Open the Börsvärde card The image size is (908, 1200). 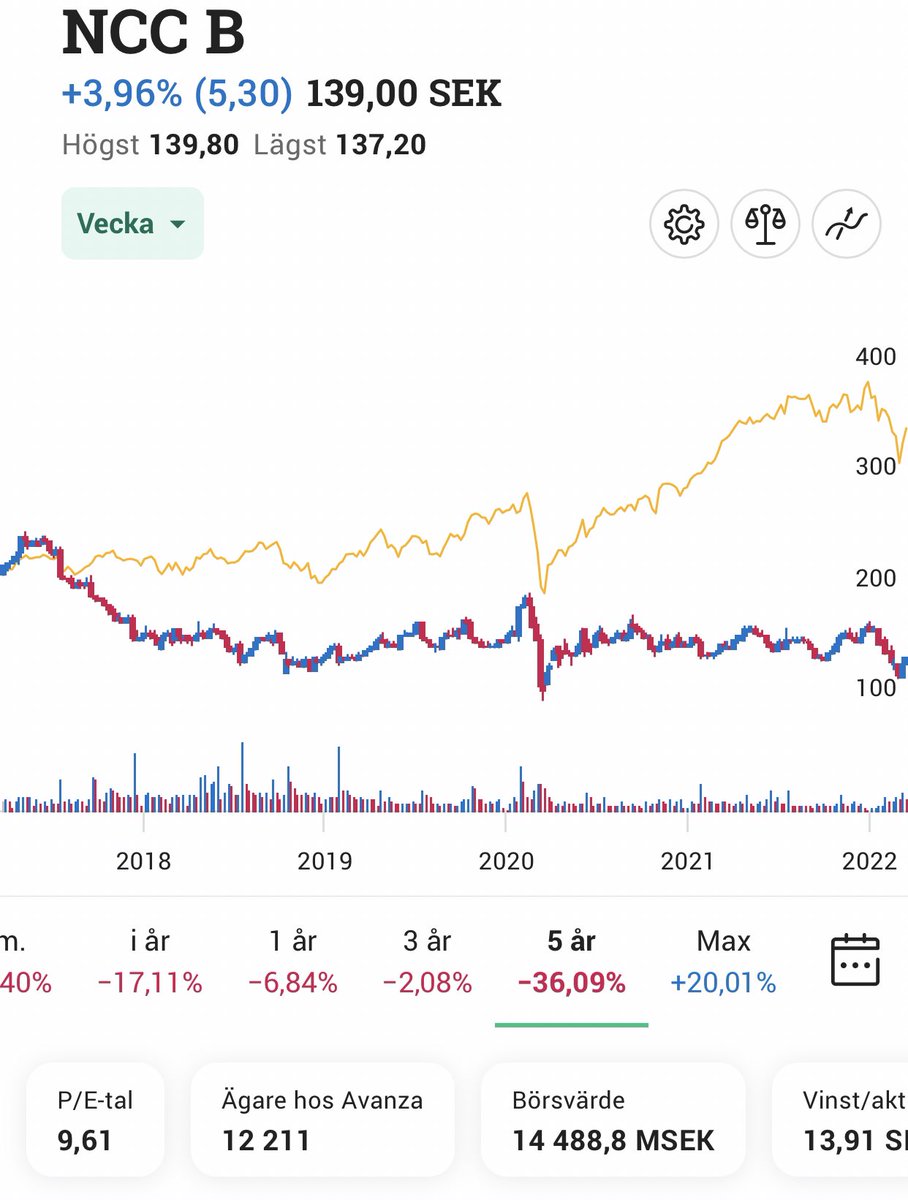(613, 1119)
